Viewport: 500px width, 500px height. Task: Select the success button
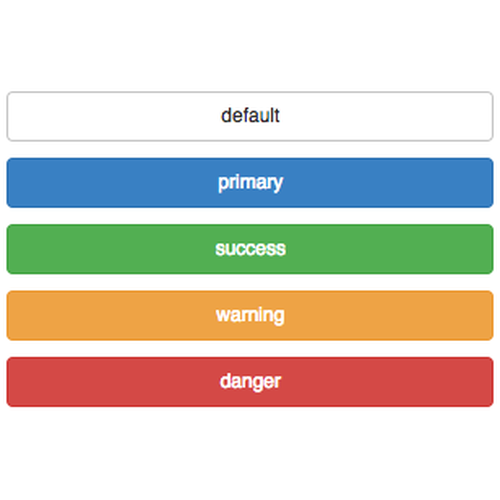(x=250, y=249)
